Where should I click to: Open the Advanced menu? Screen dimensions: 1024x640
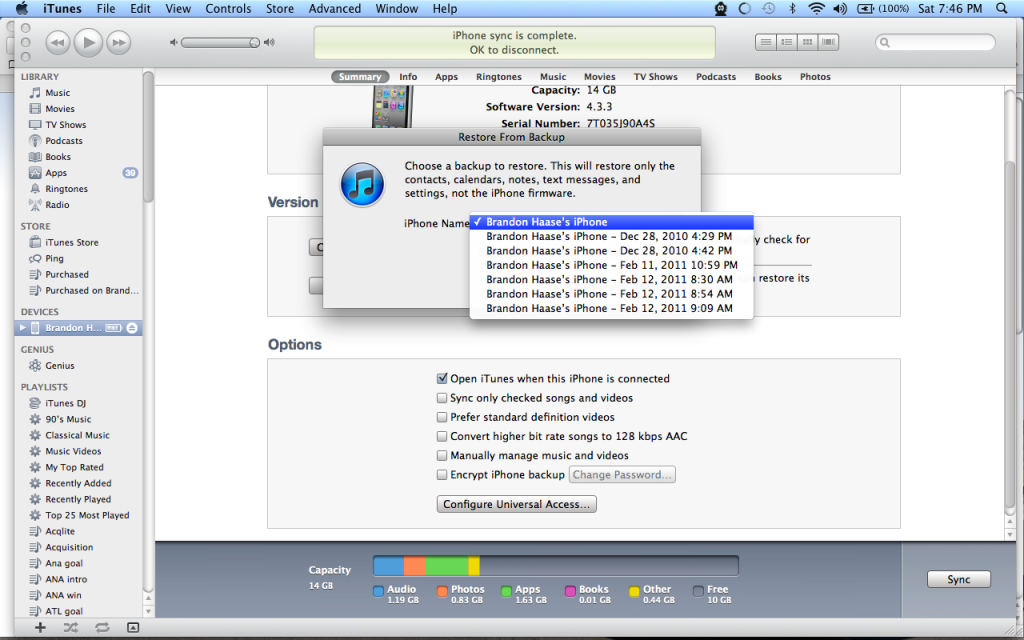tap(334, 8)
